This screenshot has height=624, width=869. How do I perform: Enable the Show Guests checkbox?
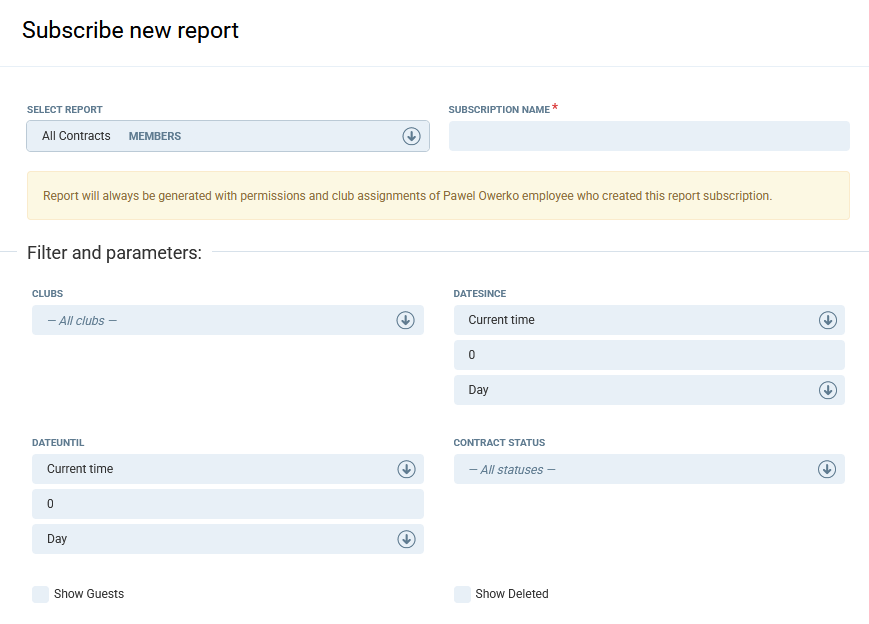[x=41, y=594]
